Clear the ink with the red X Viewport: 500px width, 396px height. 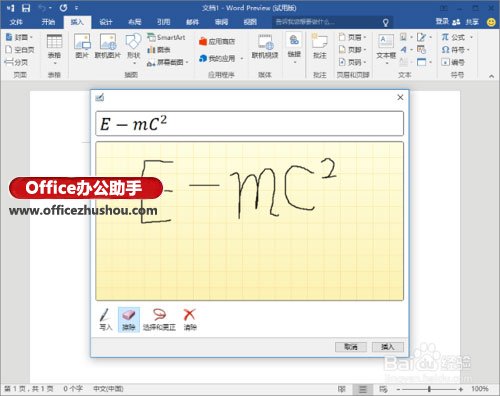coord(190,319)
